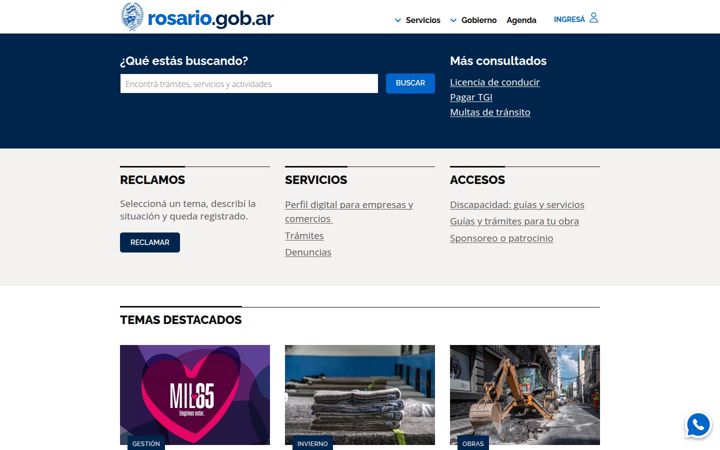Open the WhatsApp chat bubble icon
The width and height of the screenshot is (720, 450).
(x=698, y=425)
